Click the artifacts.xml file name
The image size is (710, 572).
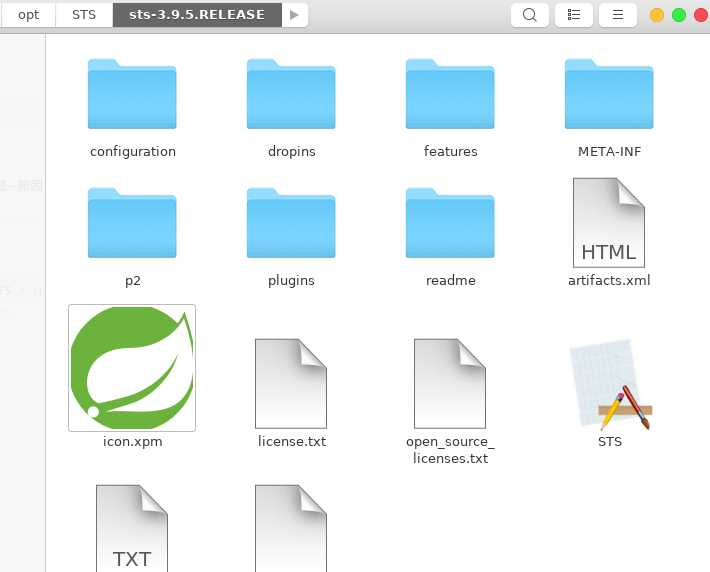pyautogui.click(x=609, y=280)
